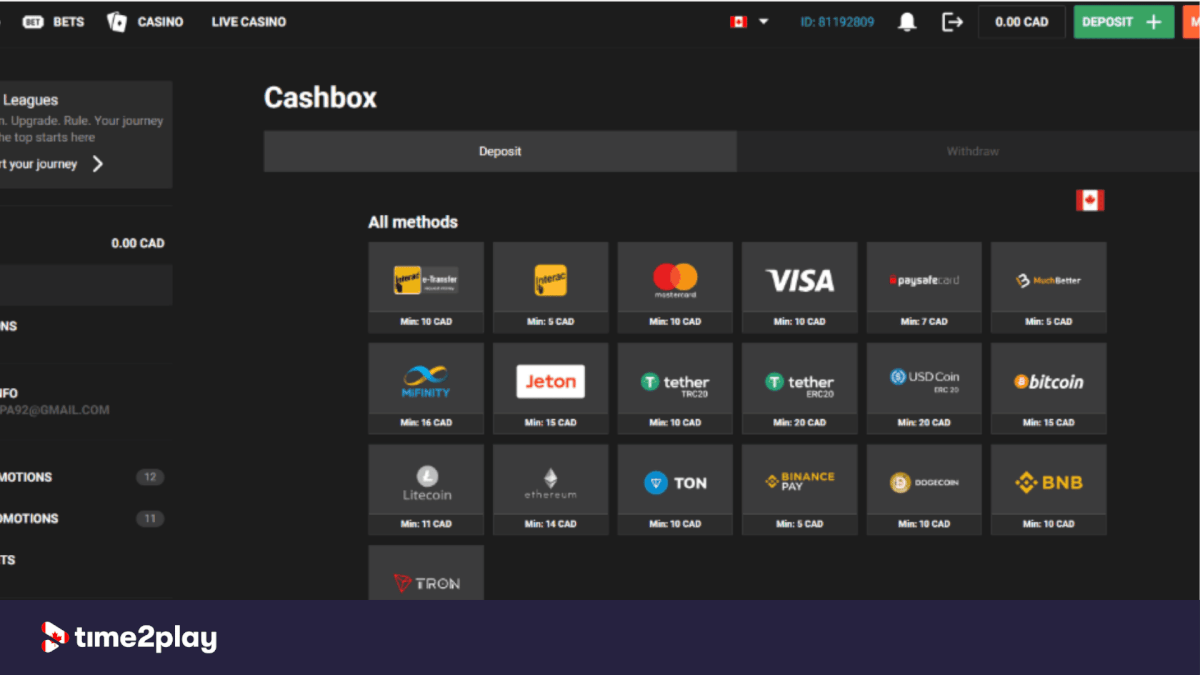Screen dimensions: 1200x675
Task: Open the Casino menu item
Action: pos(146,22)
